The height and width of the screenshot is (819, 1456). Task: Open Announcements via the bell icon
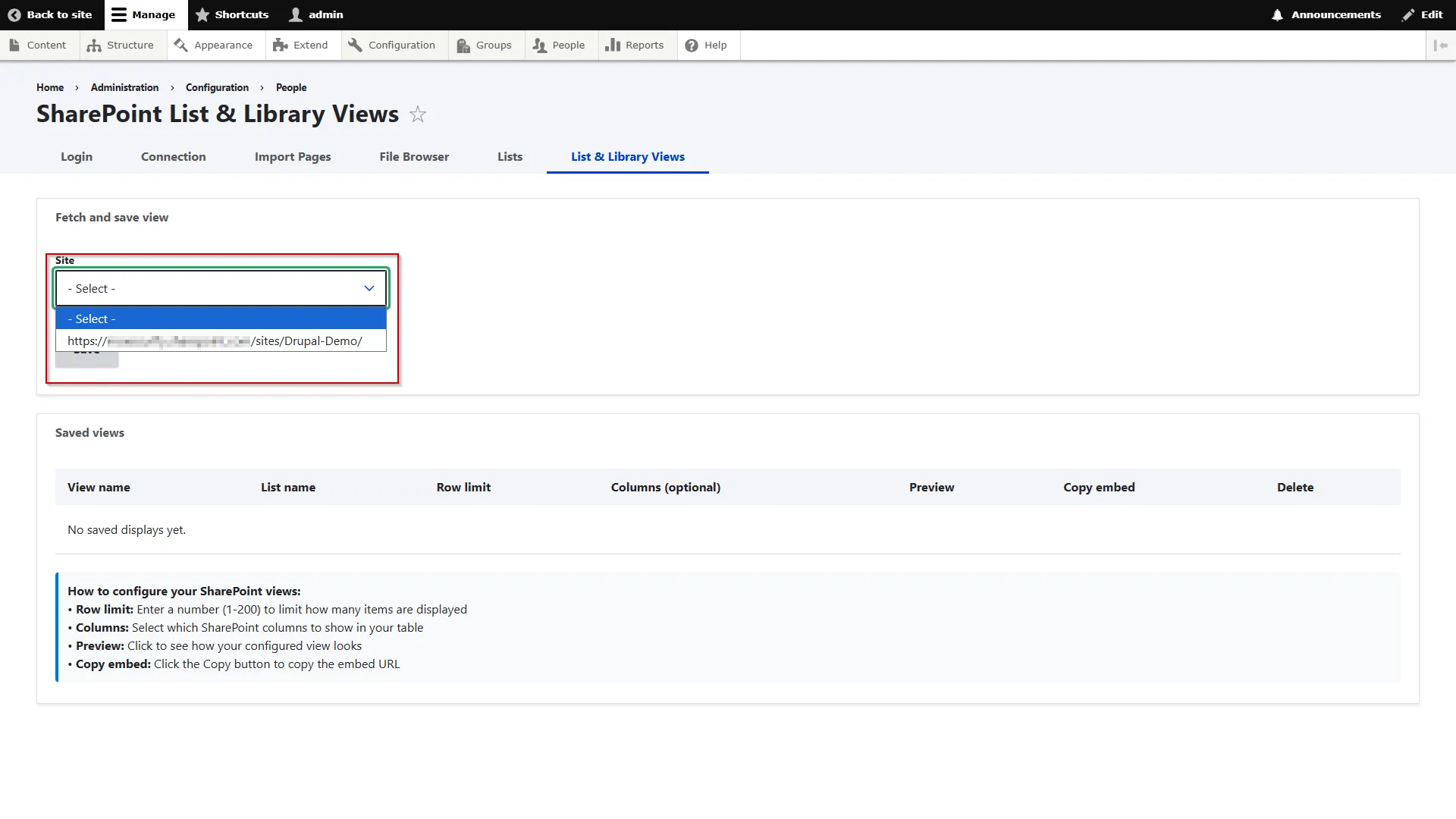tap(1279, 14)
